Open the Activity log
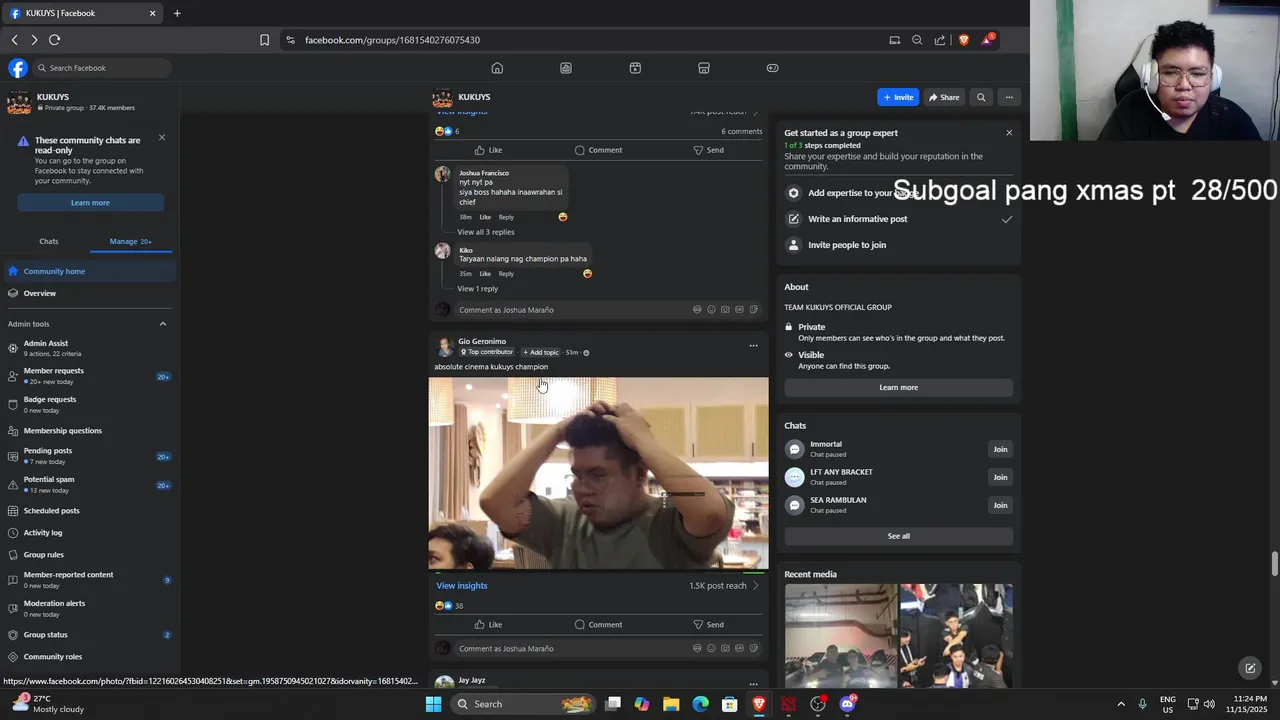1280x720 pixels. 89,533
